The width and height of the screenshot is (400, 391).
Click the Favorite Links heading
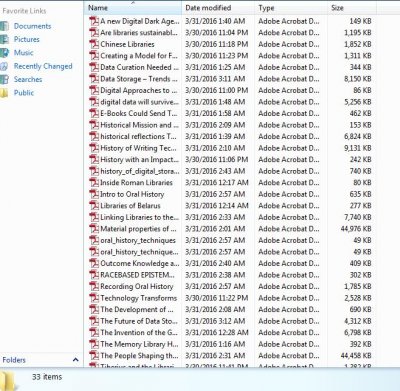tap(24, 11)
